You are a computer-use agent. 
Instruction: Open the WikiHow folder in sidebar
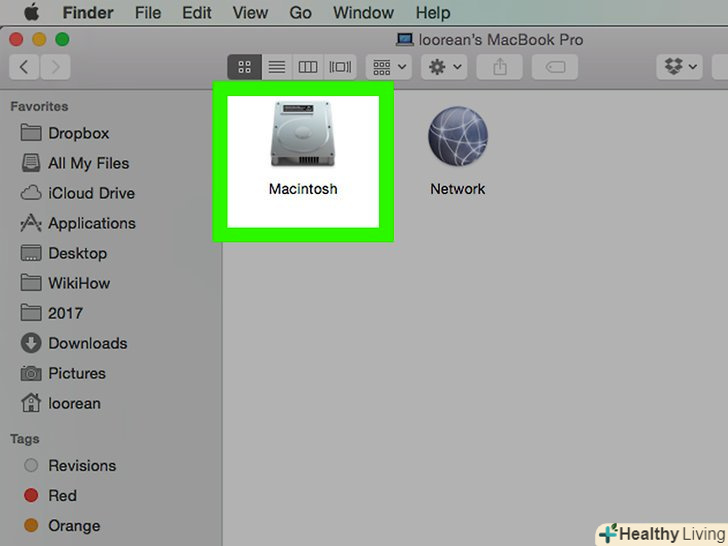tap(65, 283)
